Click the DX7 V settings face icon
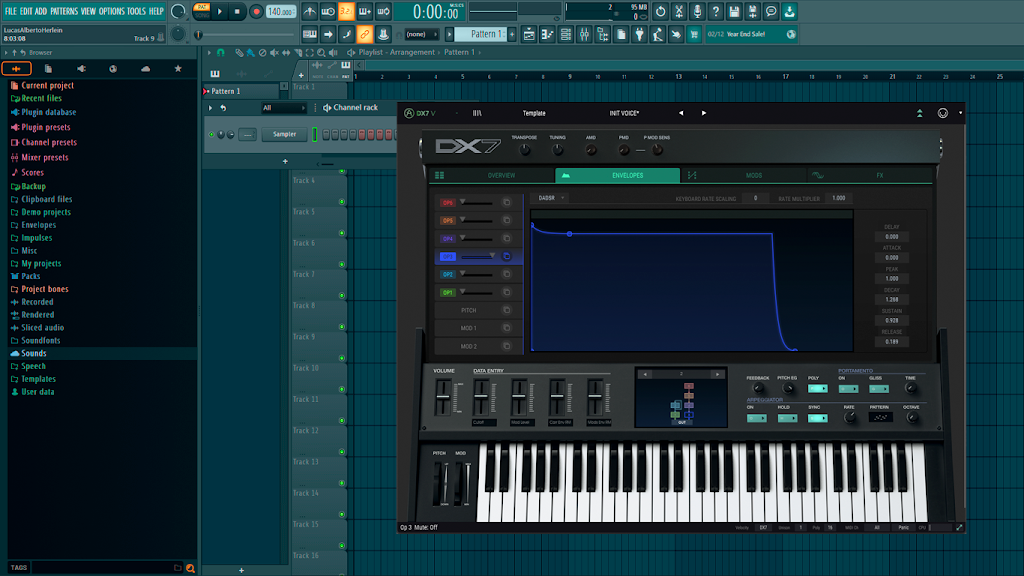Image resolution: width=1024 pixels, height=576 pixels. (943, 113)
